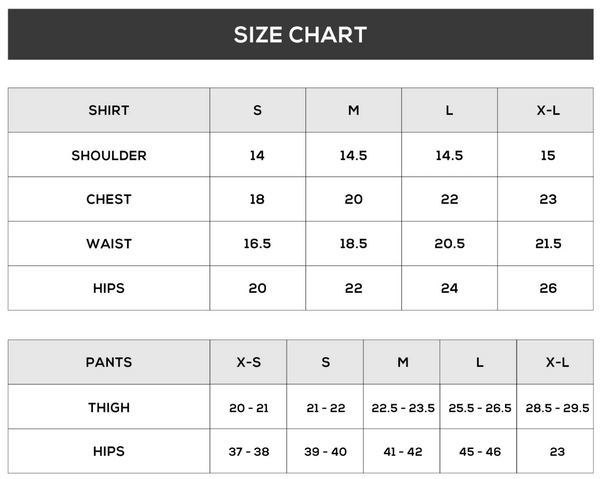Click the SIZE CHART title banner
The height and width of the screenshot is (479, 600).
(300, 35)
